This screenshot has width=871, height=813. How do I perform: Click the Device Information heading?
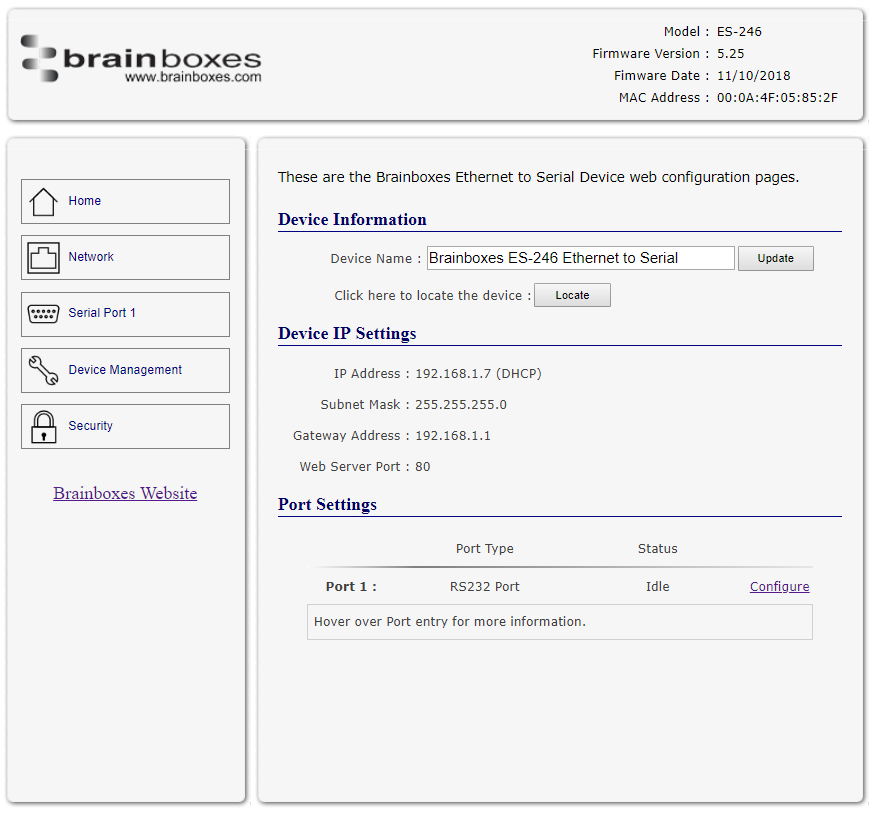click(352, 219)
